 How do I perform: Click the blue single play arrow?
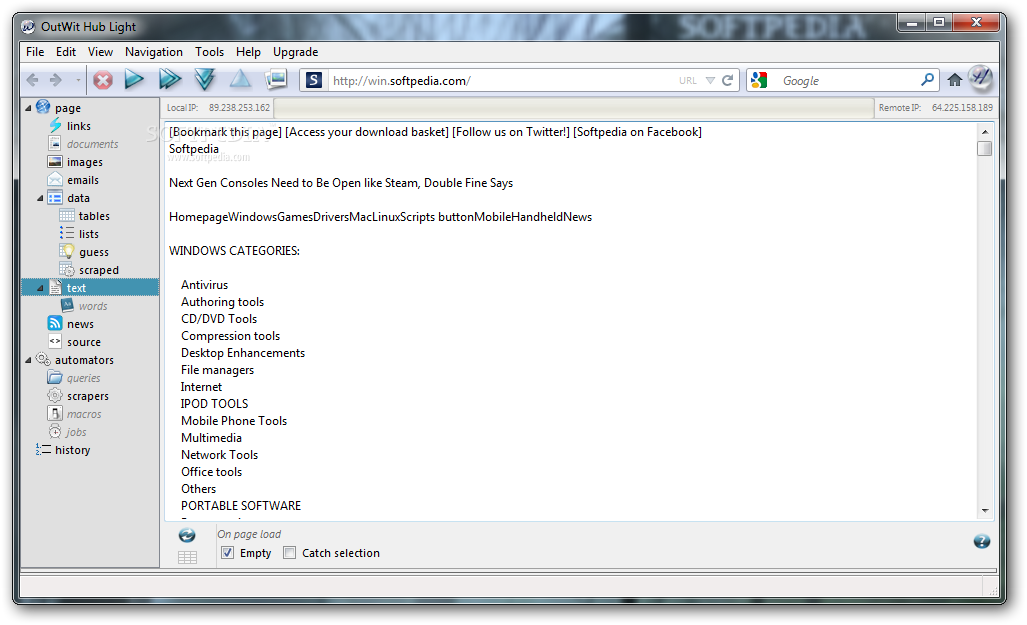pyautogui.click(x=134, y=80)
